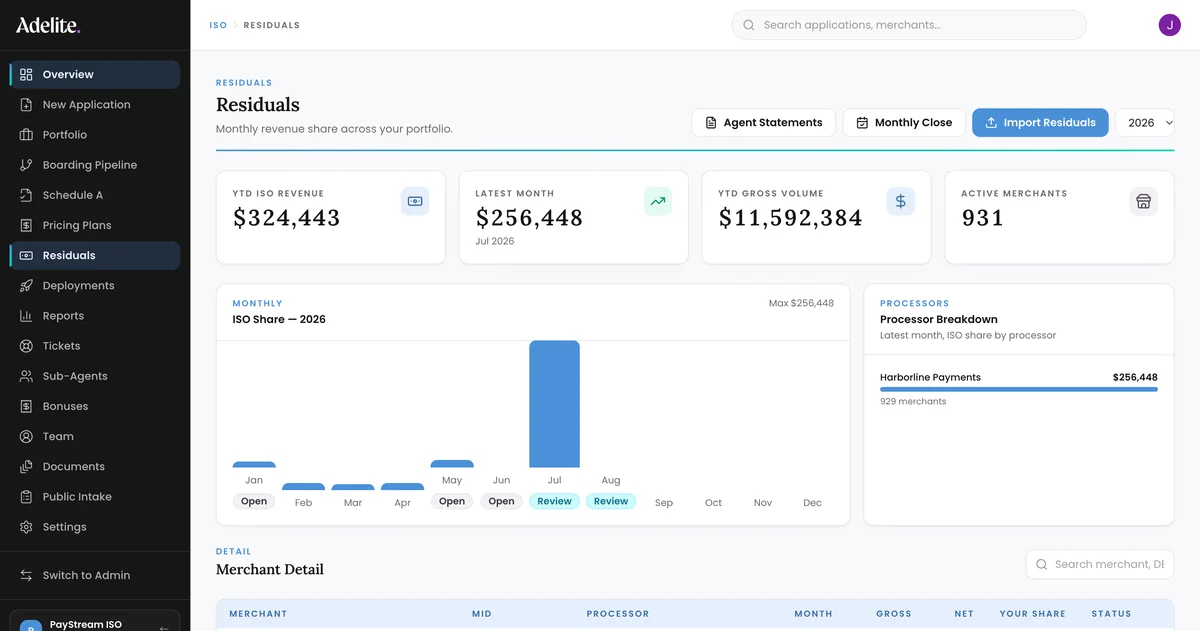Click the Residuals banknote sidebar icon

click(x=26, y=255)
